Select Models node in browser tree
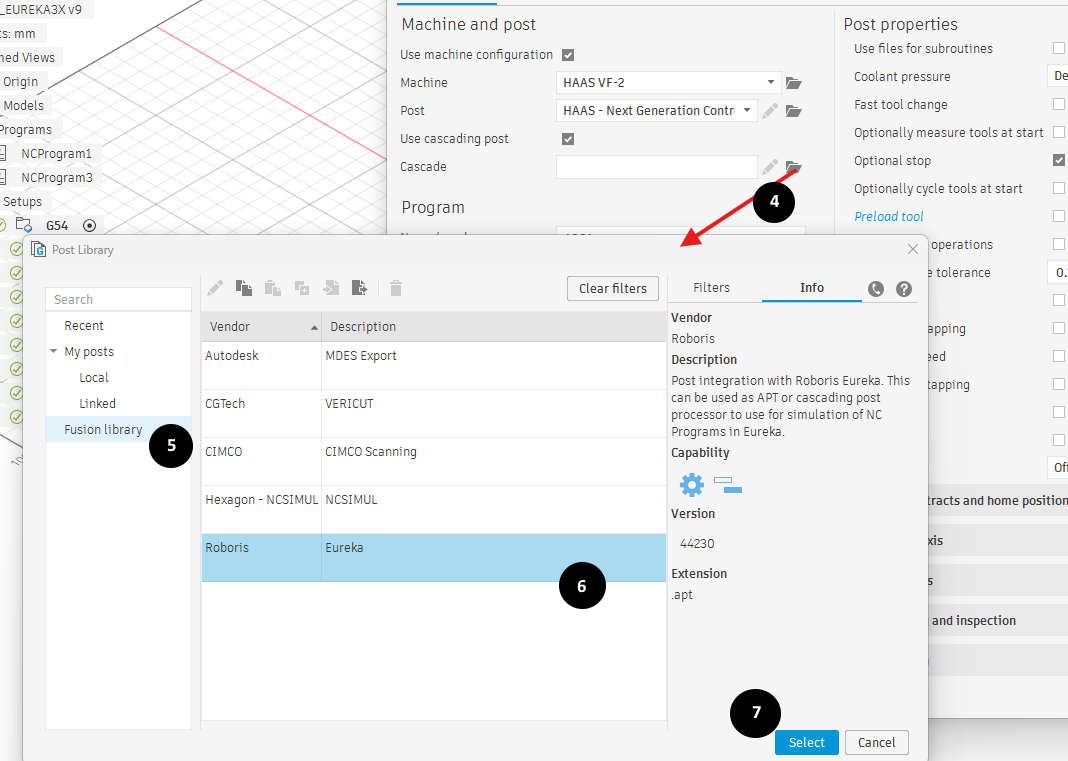Image resolution: width=1068 pixels, height=761 pixels. [x=23, y=106]
